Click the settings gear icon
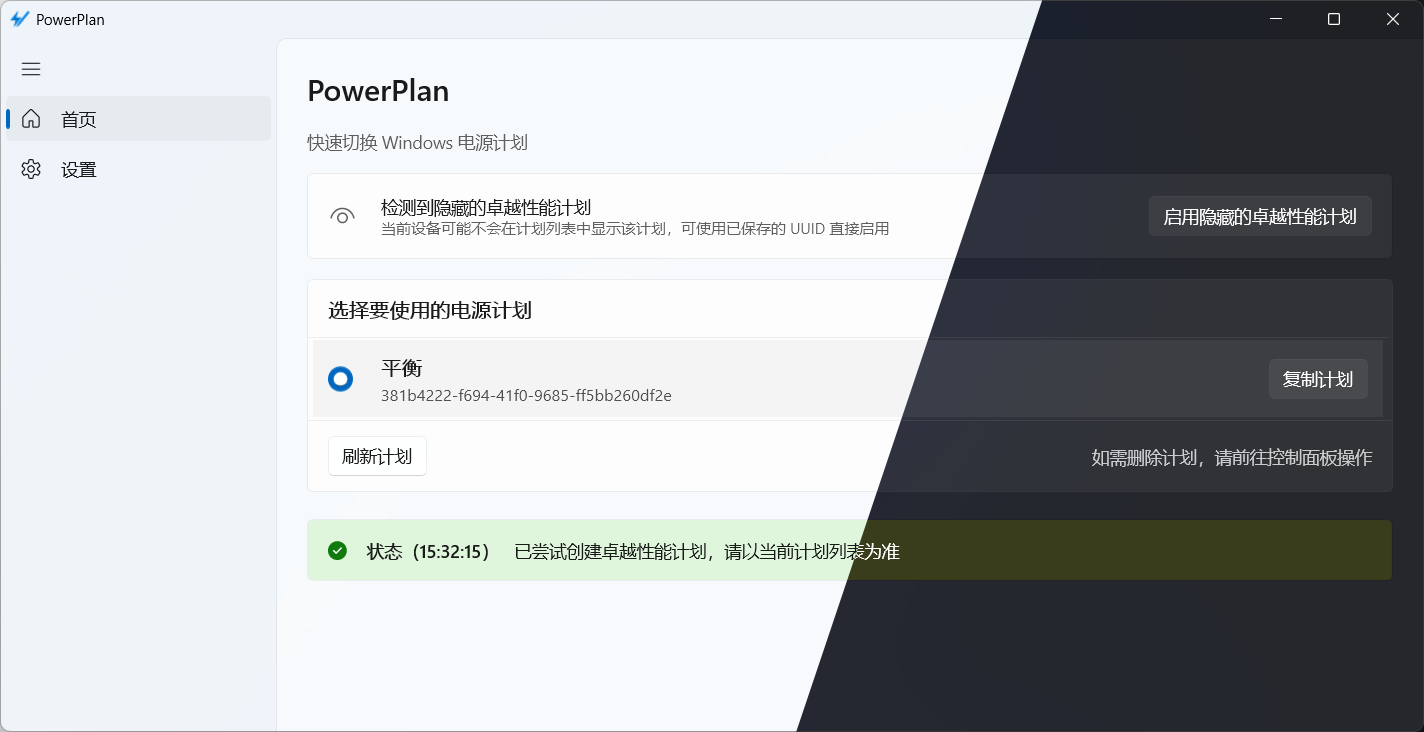1424x732 pixels. point(31,169)
